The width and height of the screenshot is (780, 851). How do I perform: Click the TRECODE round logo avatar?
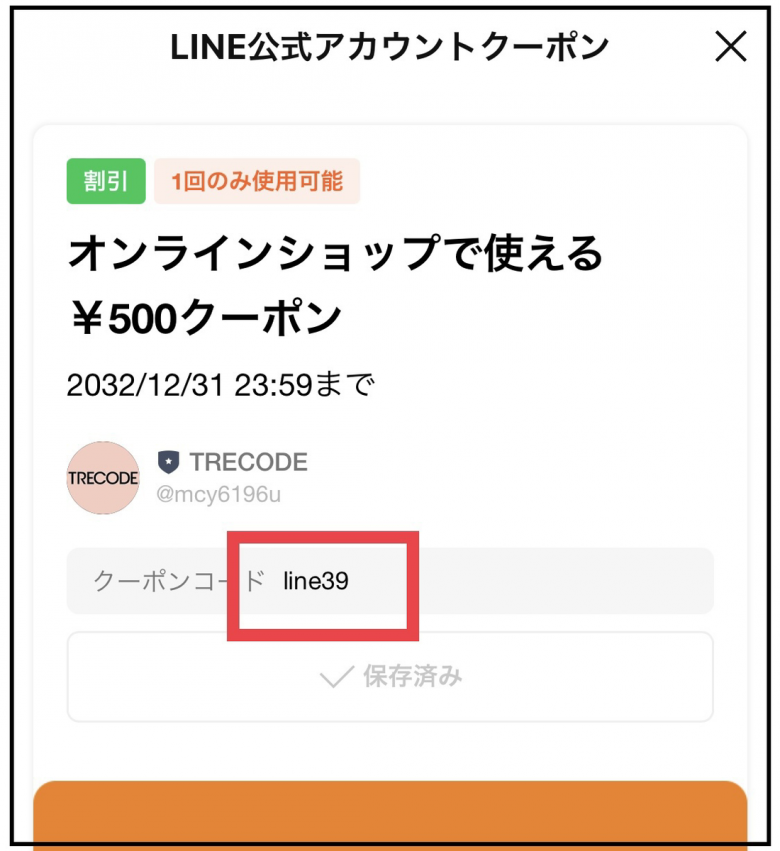(103, 478)
